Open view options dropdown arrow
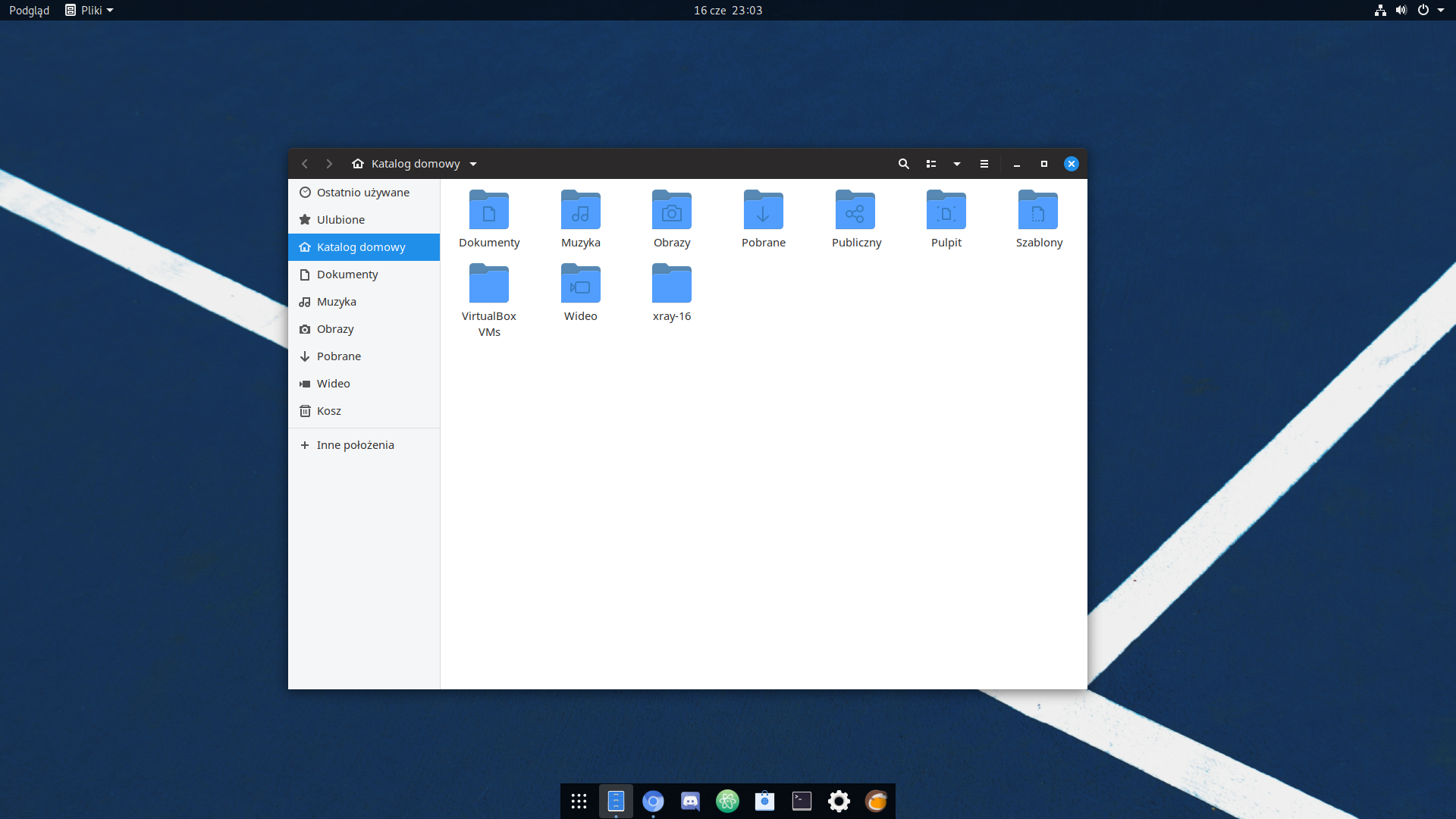Image resolution: width=1456 pixels, height=819 pixels. pos(957,164)
